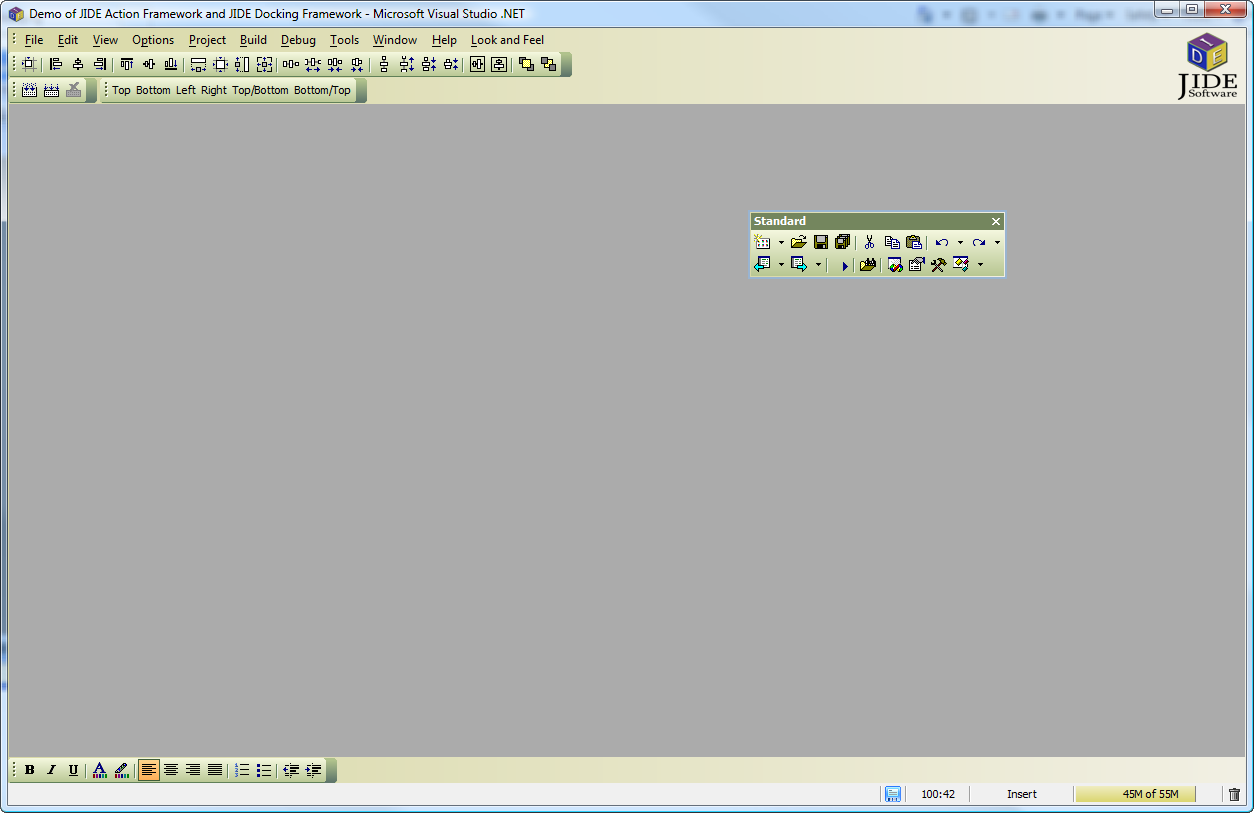Toggle the highlighted Align Left text button
Image resolution: width=1254 pixels, height=813 pixels.
[149, 770]
